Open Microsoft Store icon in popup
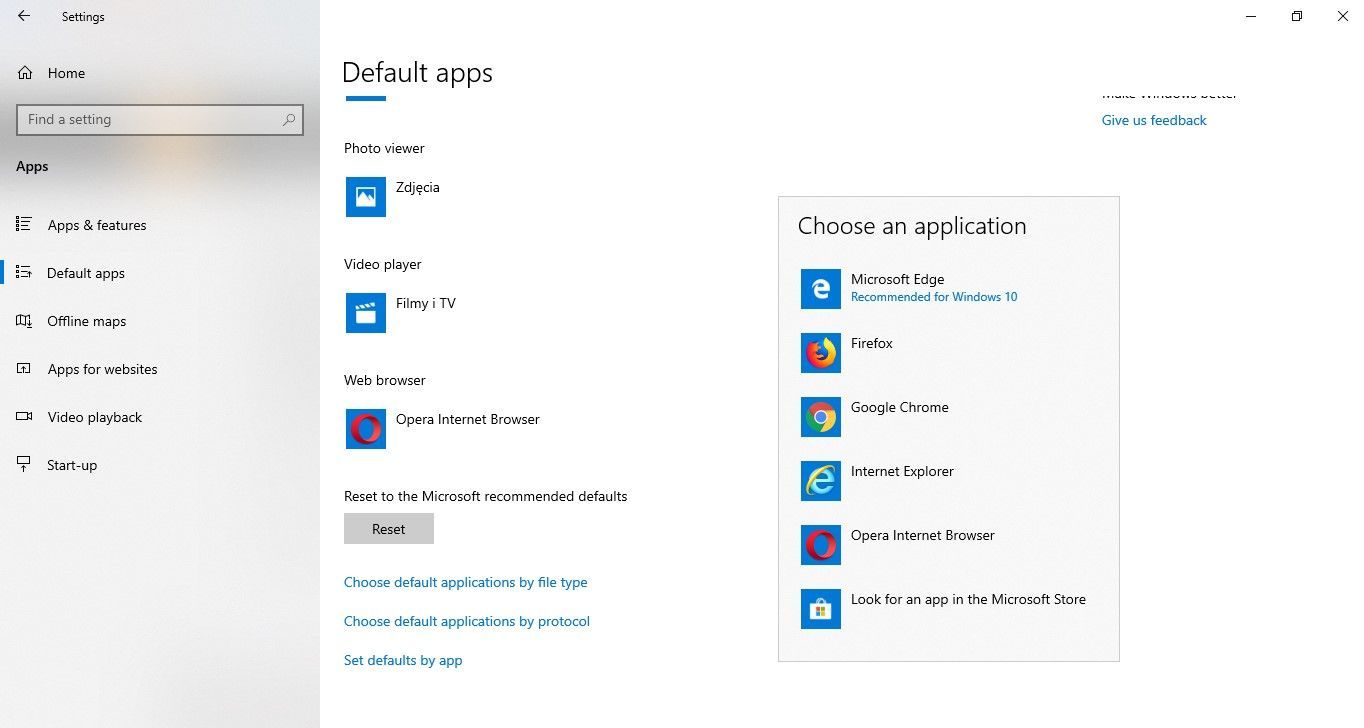Viewport: 1364px width, 728px height. pos(820,609)
